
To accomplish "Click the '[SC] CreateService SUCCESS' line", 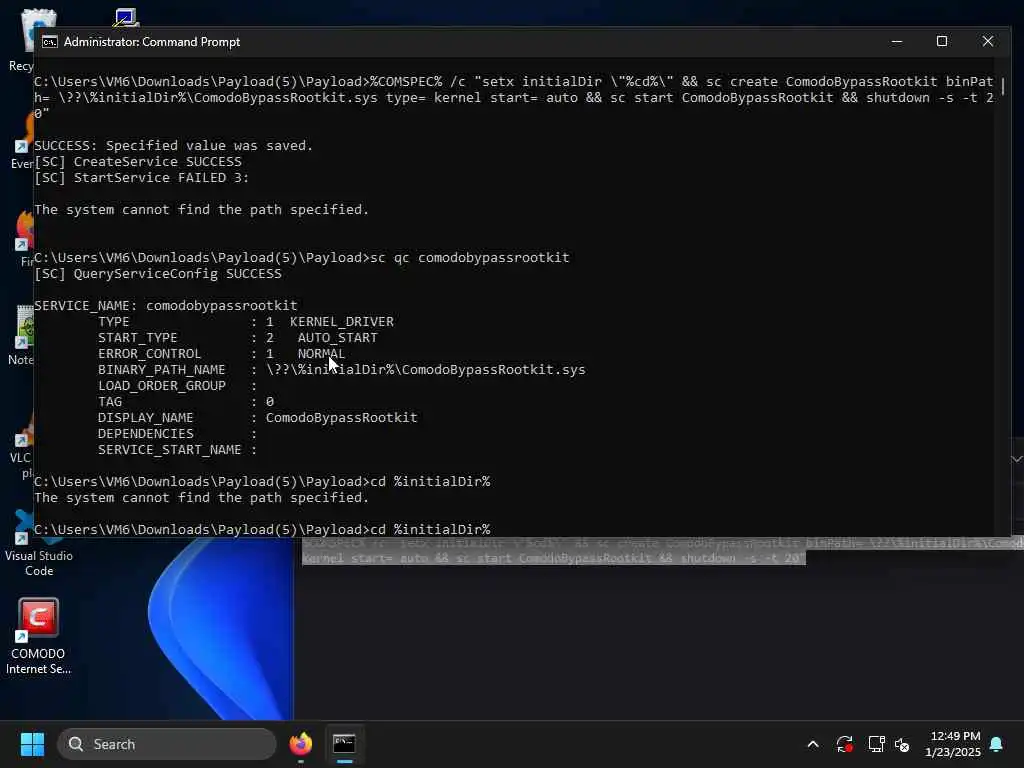I will (x=138, y=161).
